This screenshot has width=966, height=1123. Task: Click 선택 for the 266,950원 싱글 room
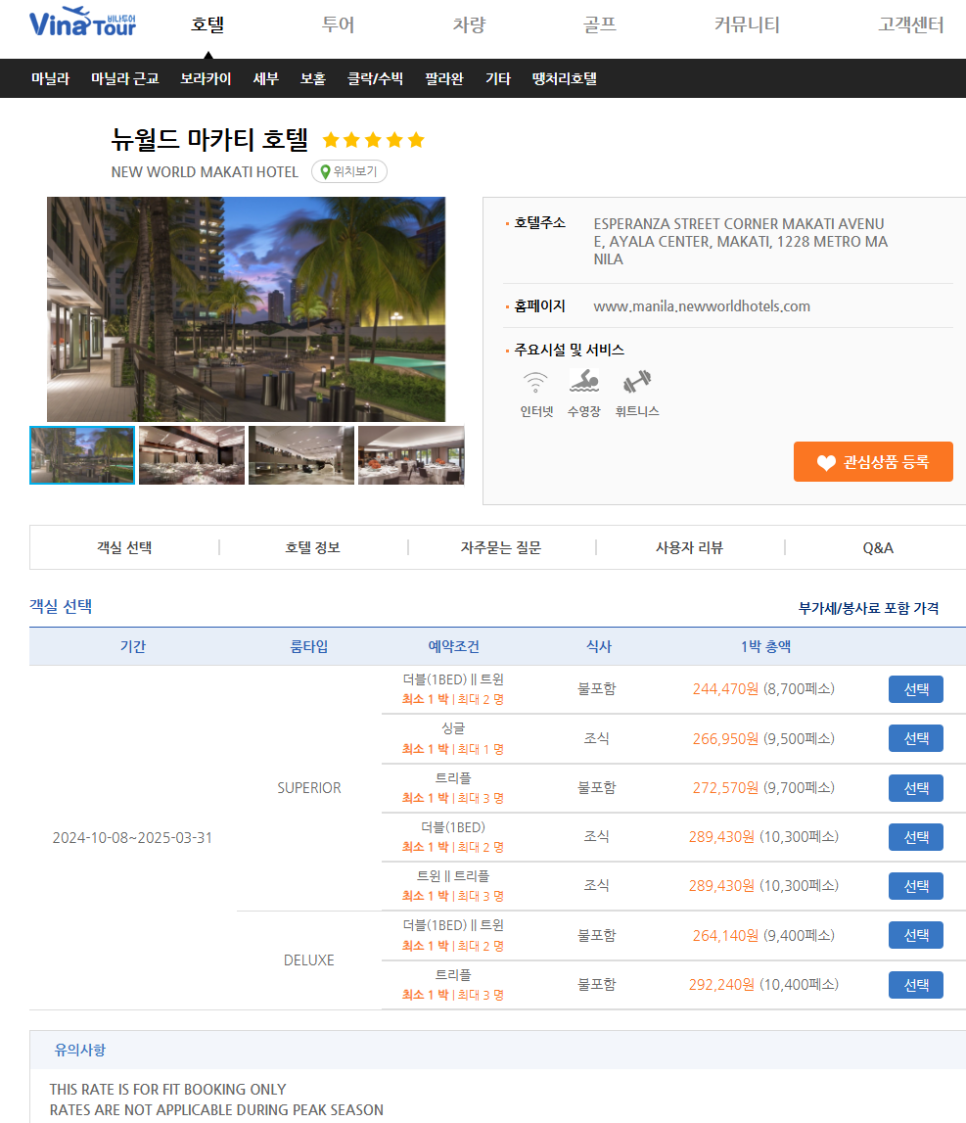(916, 738)
